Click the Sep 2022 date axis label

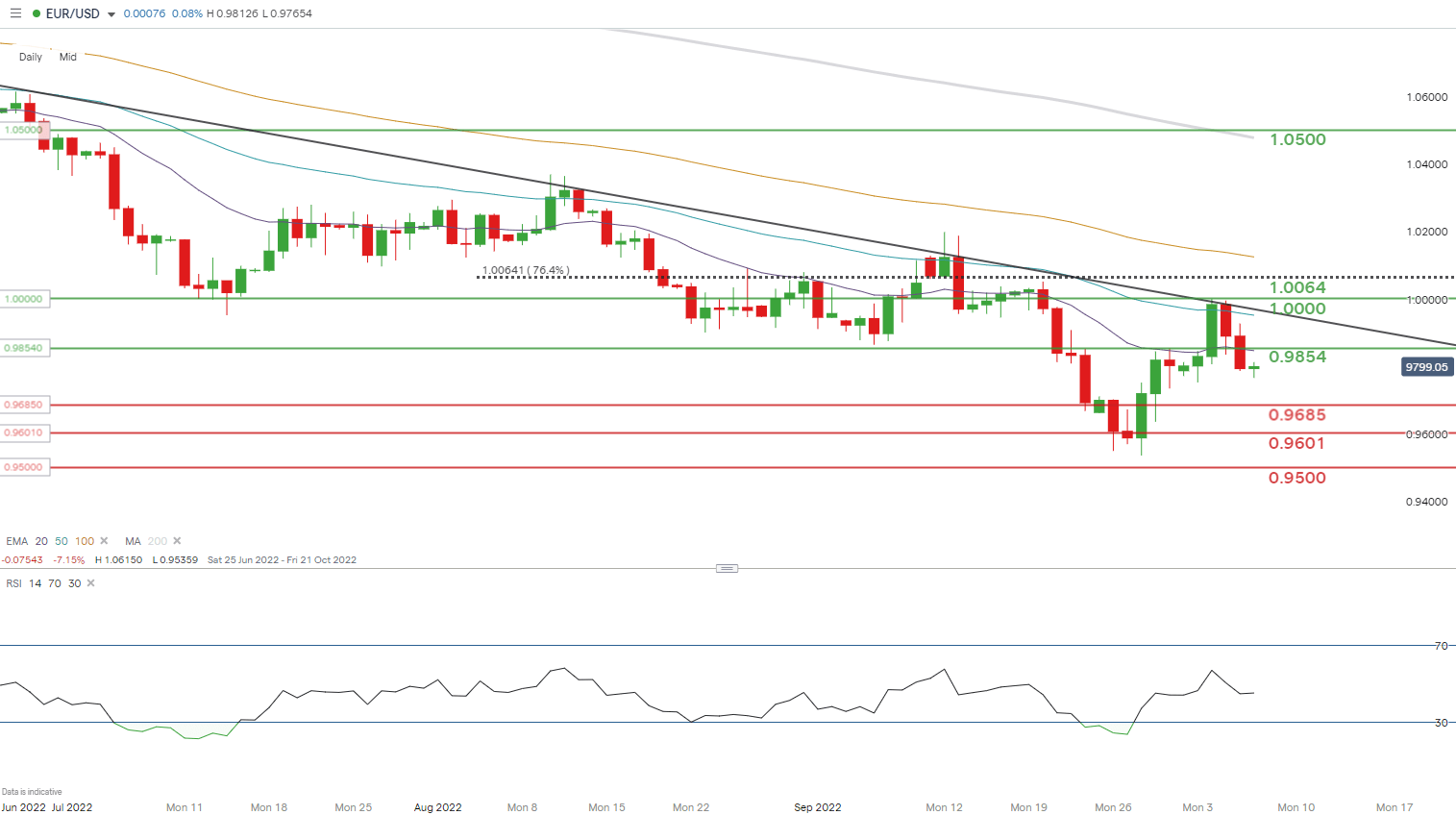(818, 807)
